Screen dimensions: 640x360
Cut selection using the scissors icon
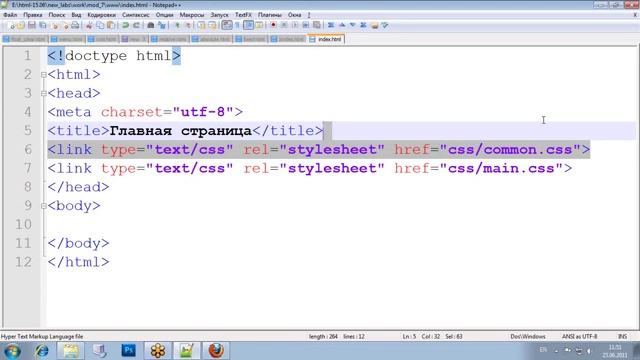89,25
